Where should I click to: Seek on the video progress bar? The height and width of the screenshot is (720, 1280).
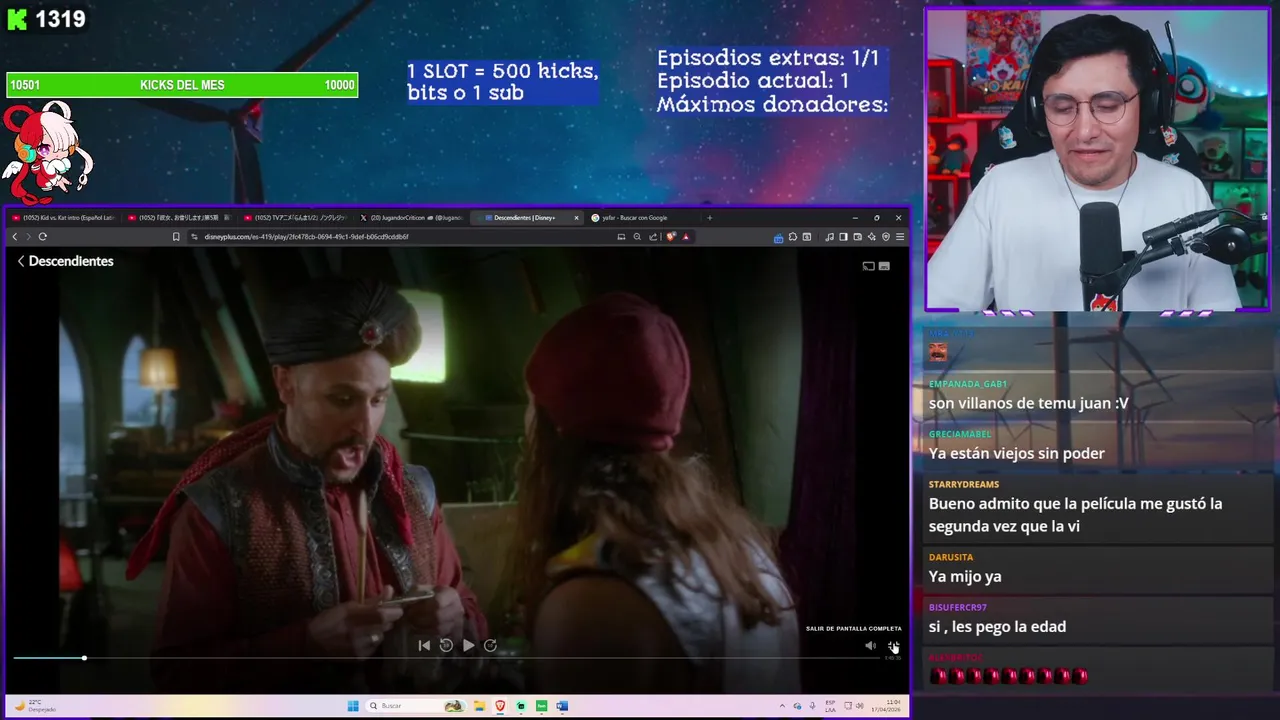click(447, 658)
